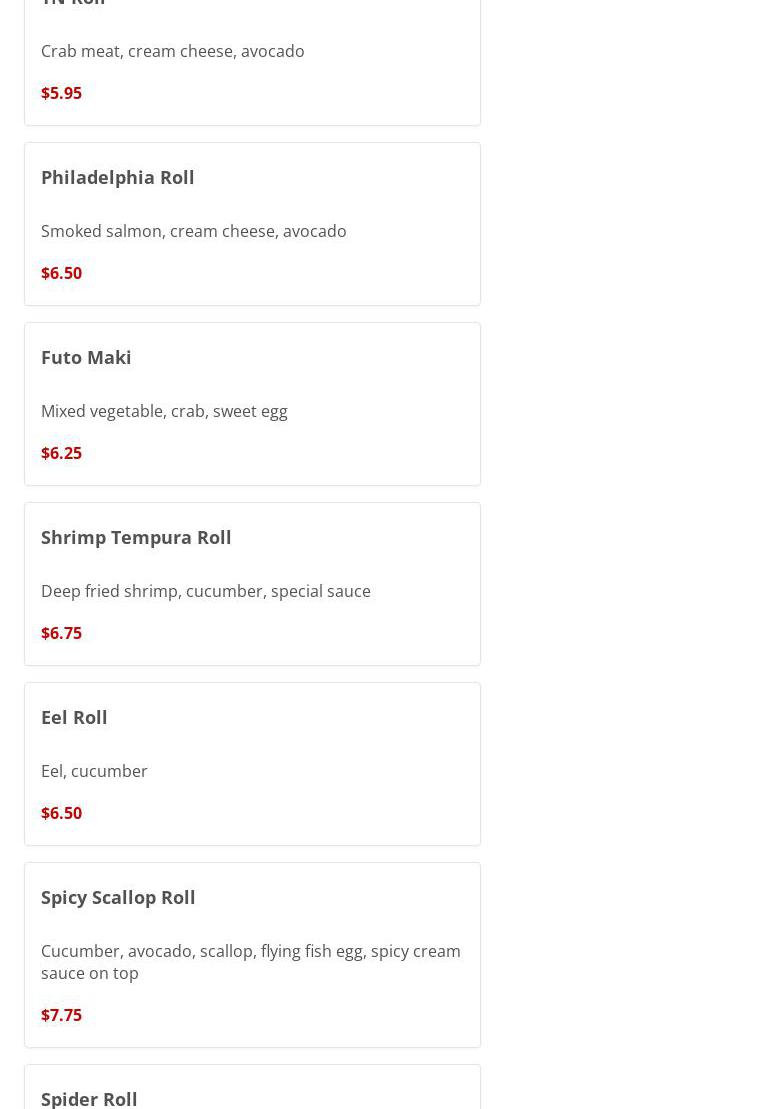
Task: Open the Futo Maki menu item
Action: click(86, 357)
